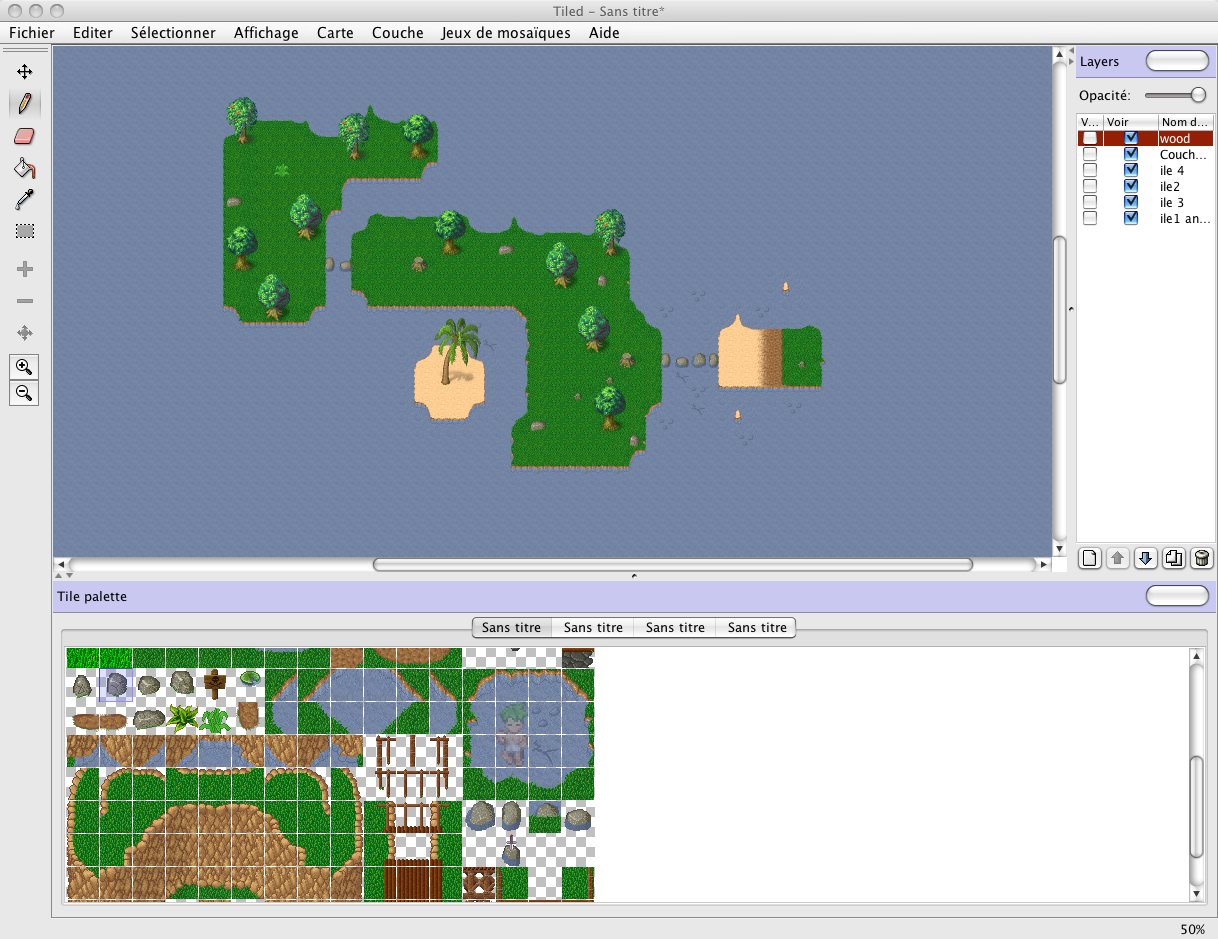
Task: Select the pencil paint tool
Action: 25,103
